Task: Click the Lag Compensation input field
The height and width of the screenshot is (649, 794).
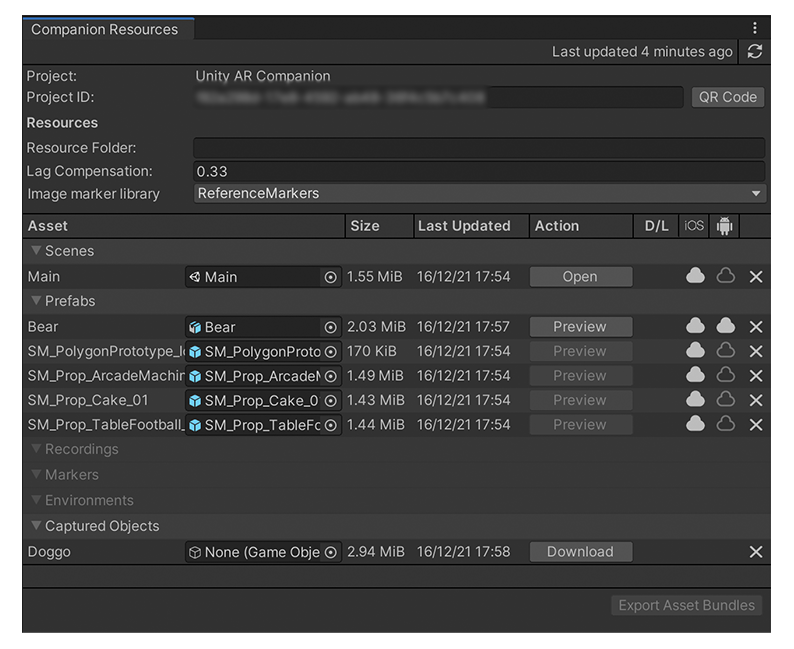Action: pyautogui.click(x=479, y=171)
